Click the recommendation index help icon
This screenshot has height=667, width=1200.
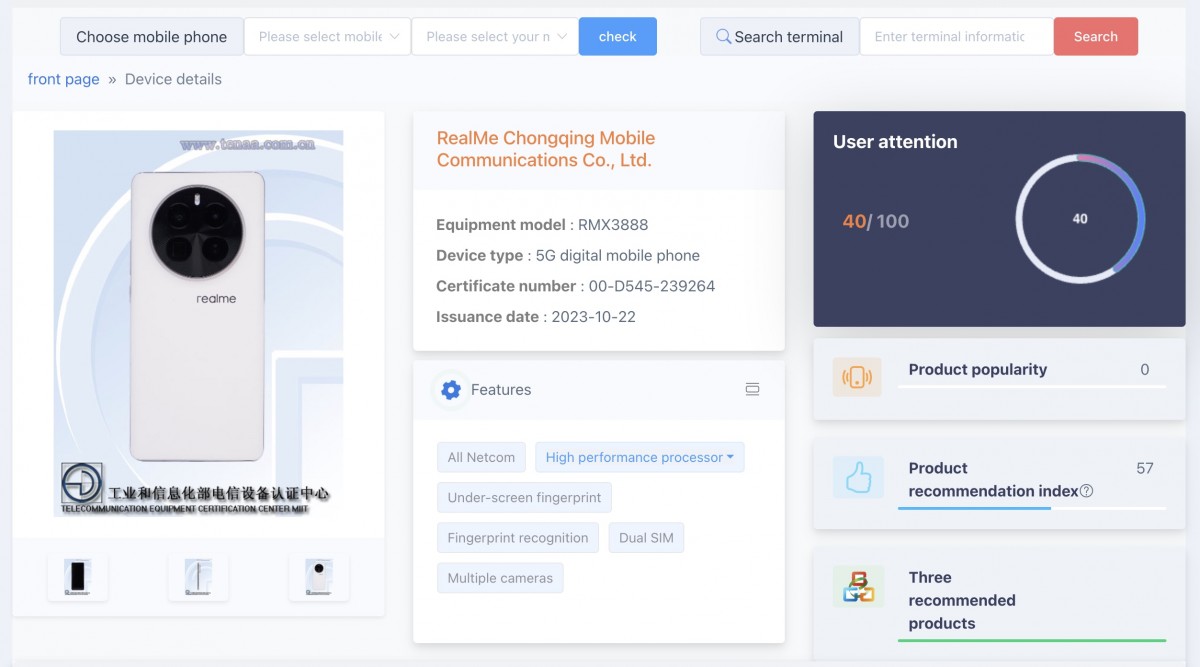(x=1087, y=491)
